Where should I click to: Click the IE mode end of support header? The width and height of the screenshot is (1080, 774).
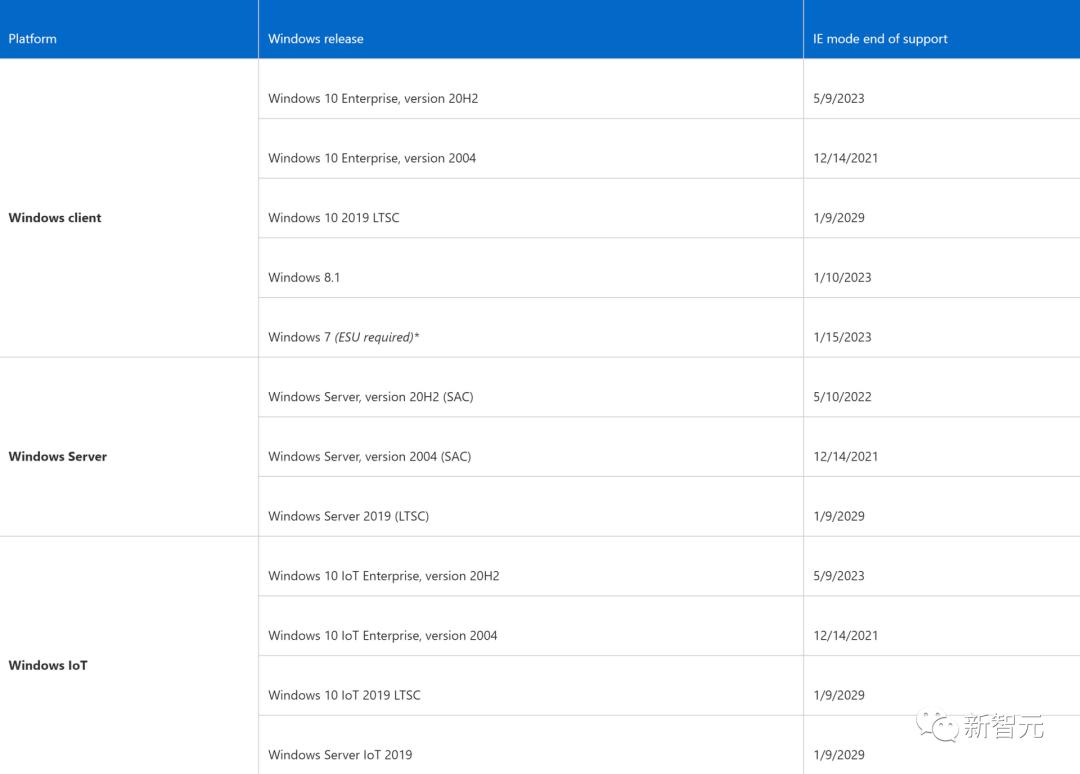pyautogui.click(x=880, y=39)
